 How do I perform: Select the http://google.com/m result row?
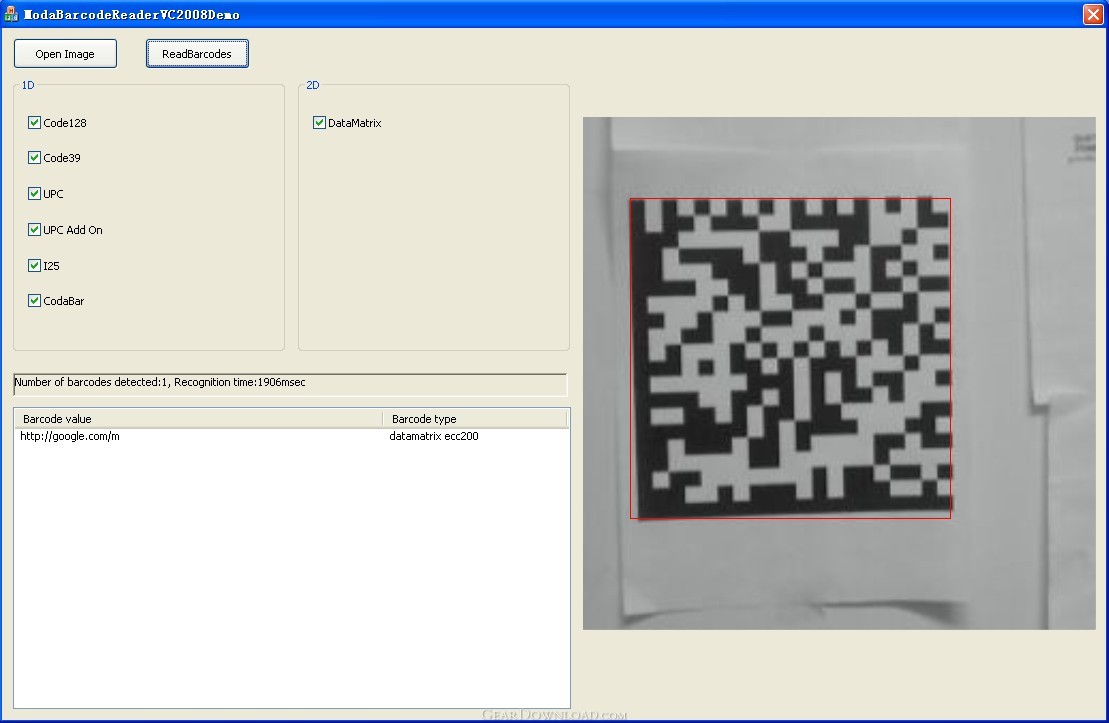coord(291,436)
